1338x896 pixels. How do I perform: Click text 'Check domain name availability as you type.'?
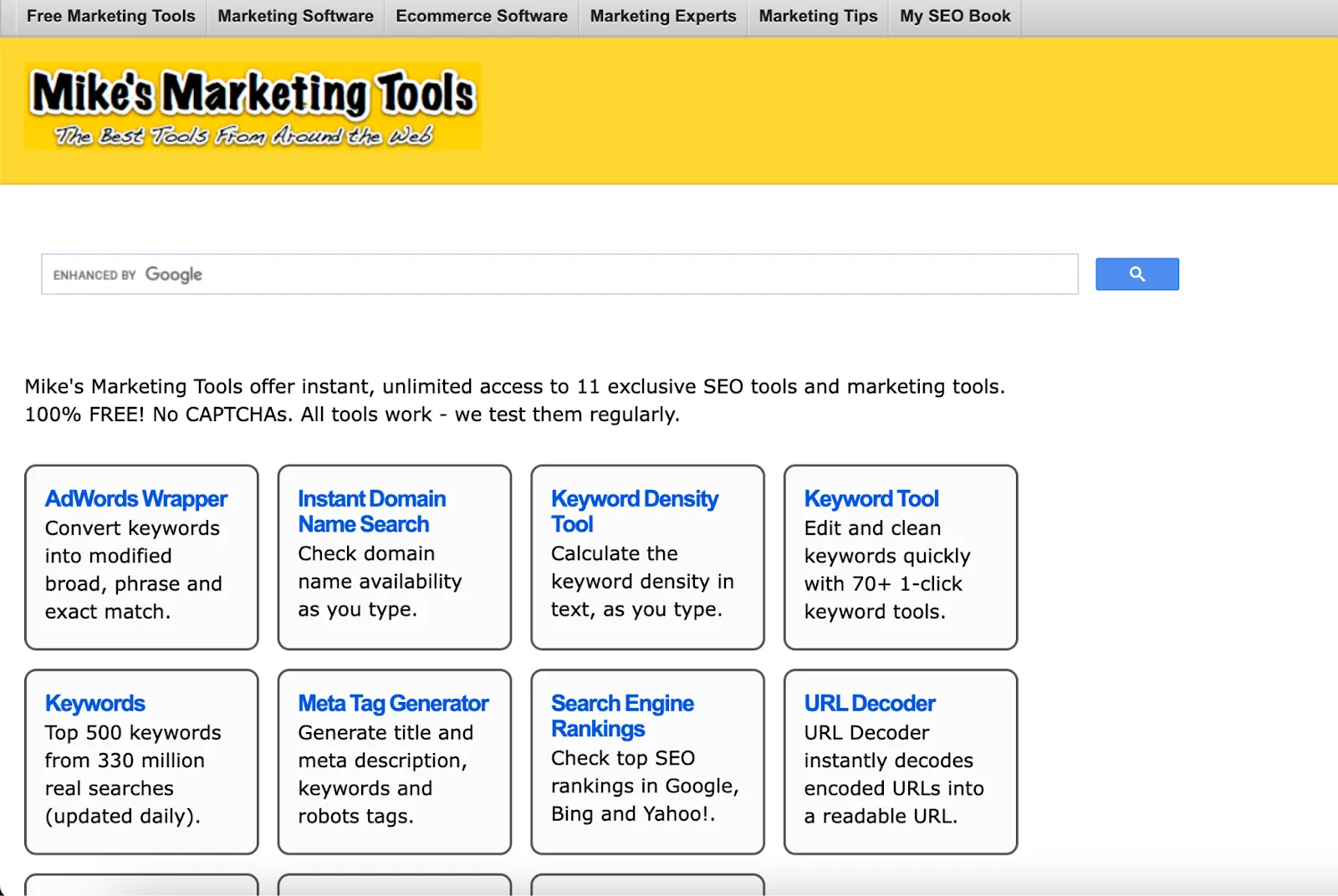[380, 582]
